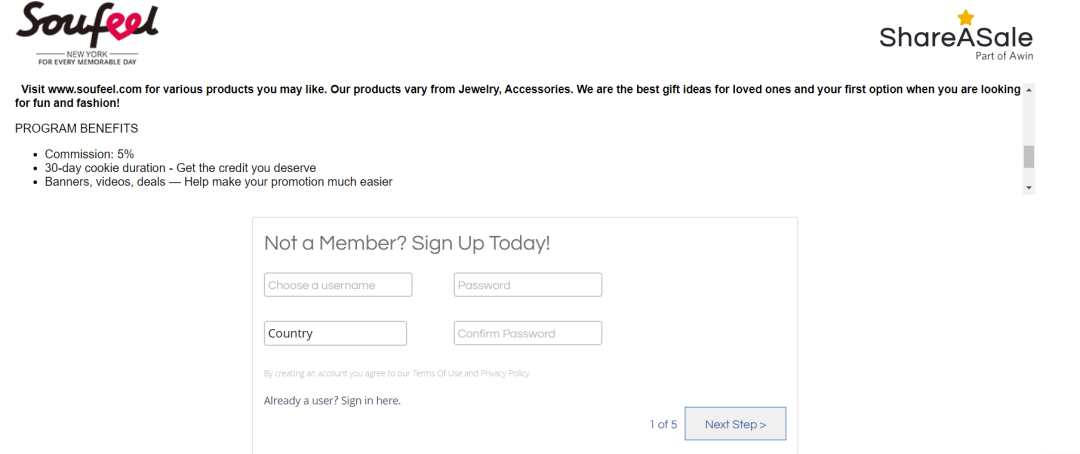Click the gold star above ShareASale

click(x=966, y=18)
